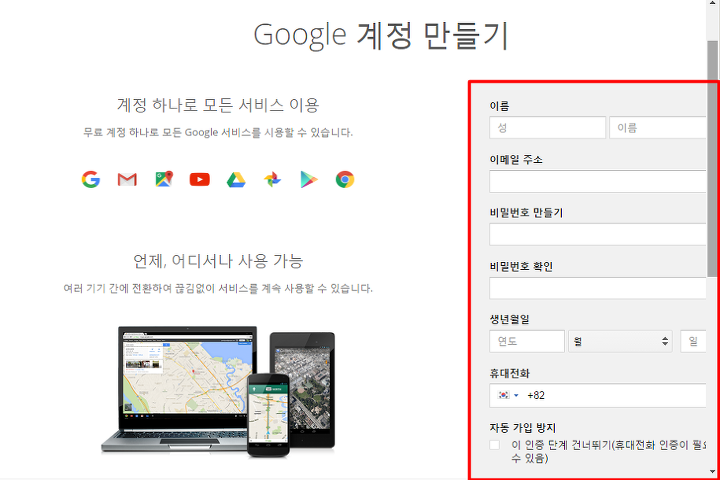Image resolution: width=720 pixels, height=480 pixels.
Task: Click the 계정 하나로 모든 서비스 이용 heading
Action: 218,105
